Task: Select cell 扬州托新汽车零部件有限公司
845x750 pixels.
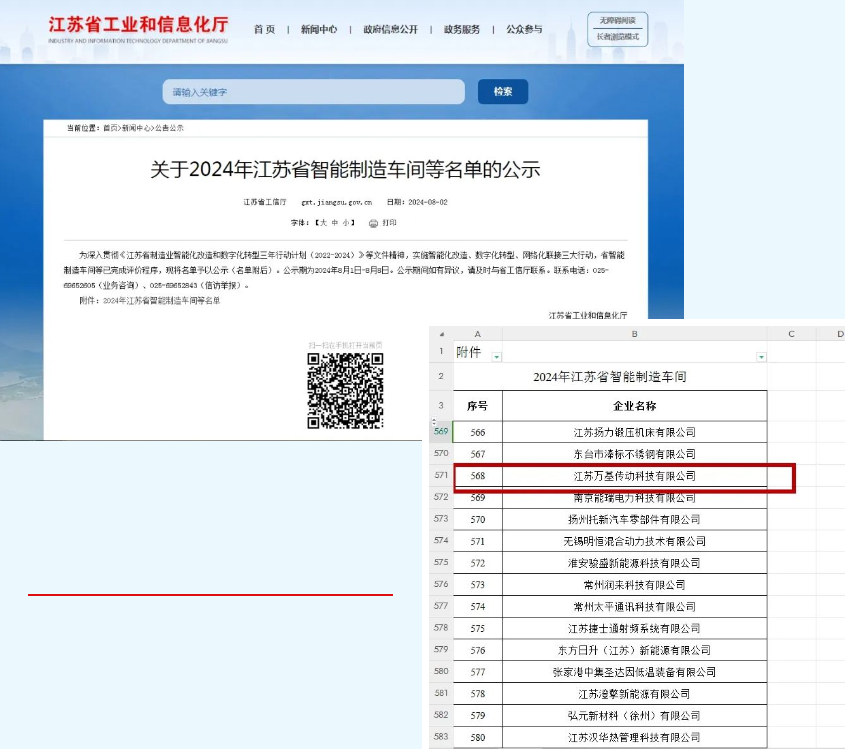Action: tap(634, 519)
